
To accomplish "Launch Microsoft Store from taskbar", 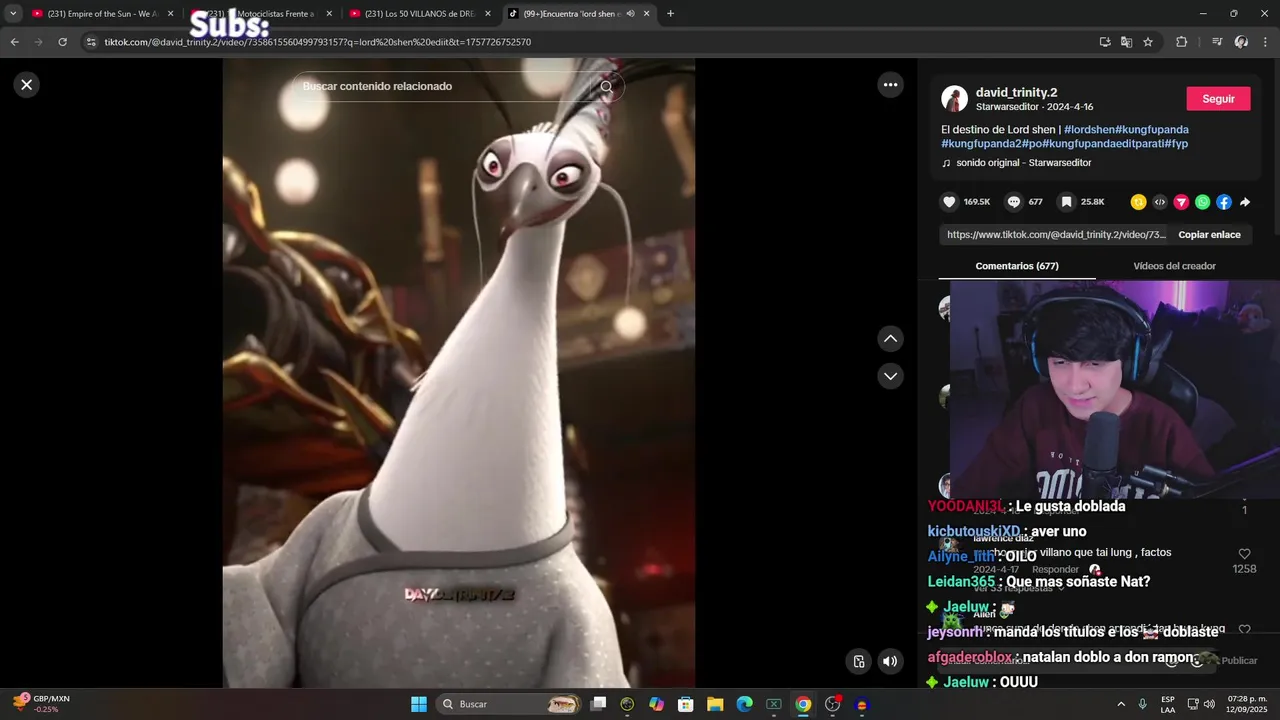I will coord(685,704).
